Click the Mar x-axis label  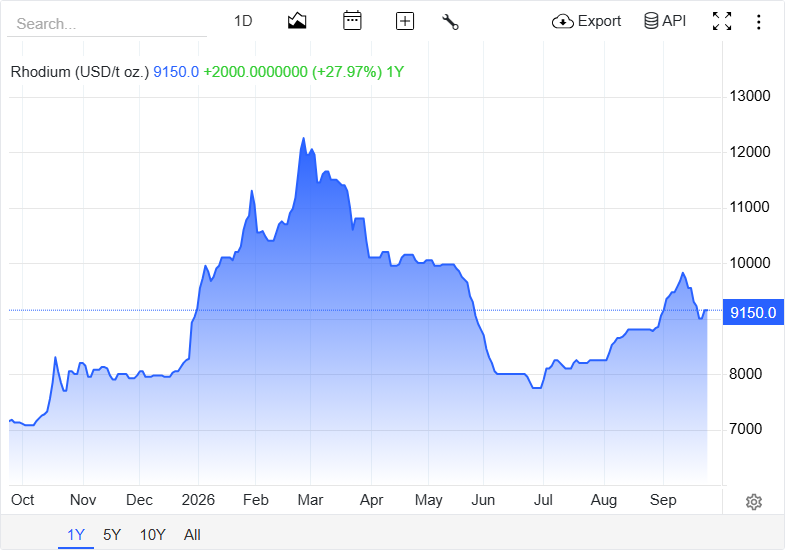click(310, 500)
